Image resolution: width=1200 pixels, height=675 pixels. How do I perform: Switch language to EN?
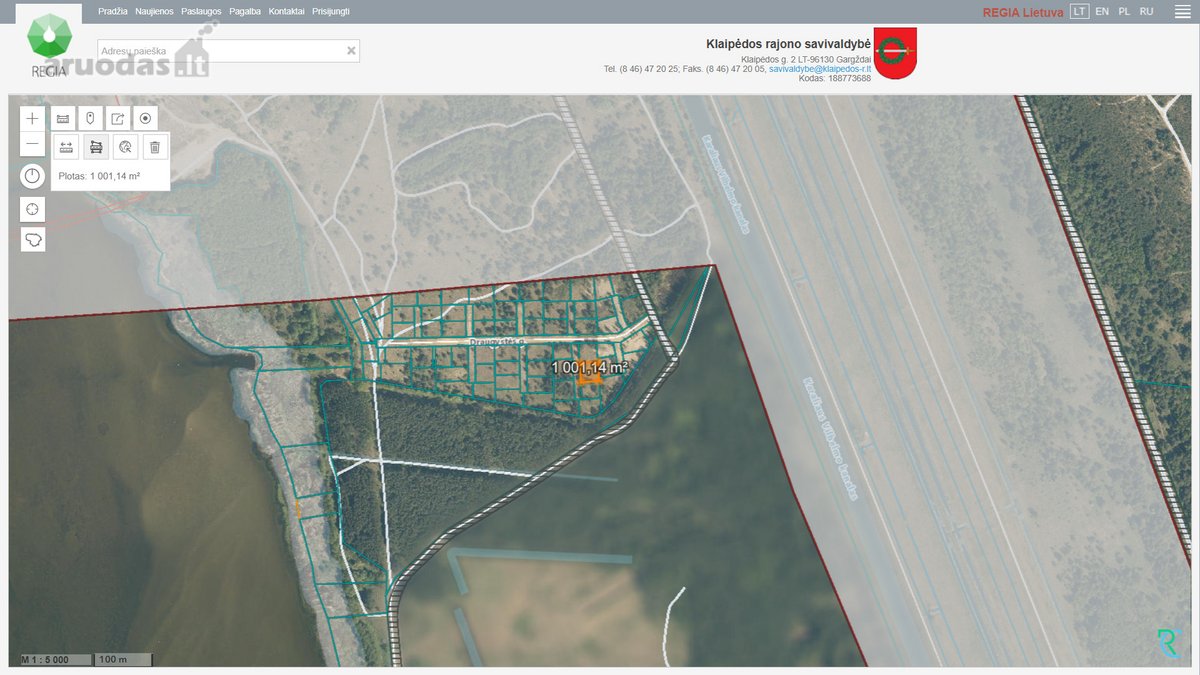coord(1102,11)
